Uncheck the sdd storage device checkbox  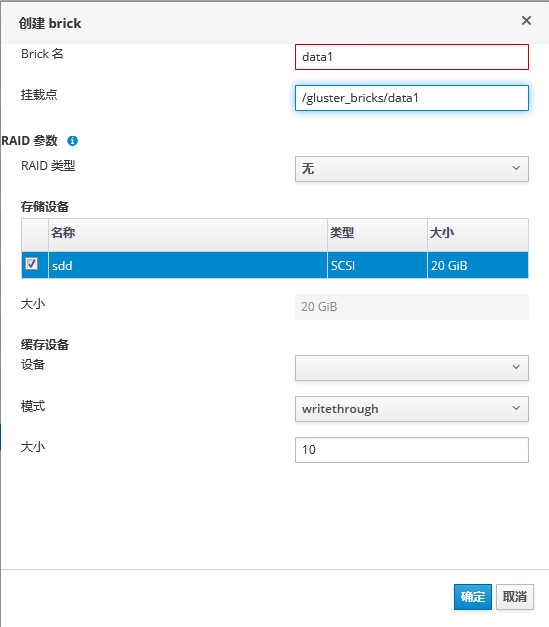point(31,264)
